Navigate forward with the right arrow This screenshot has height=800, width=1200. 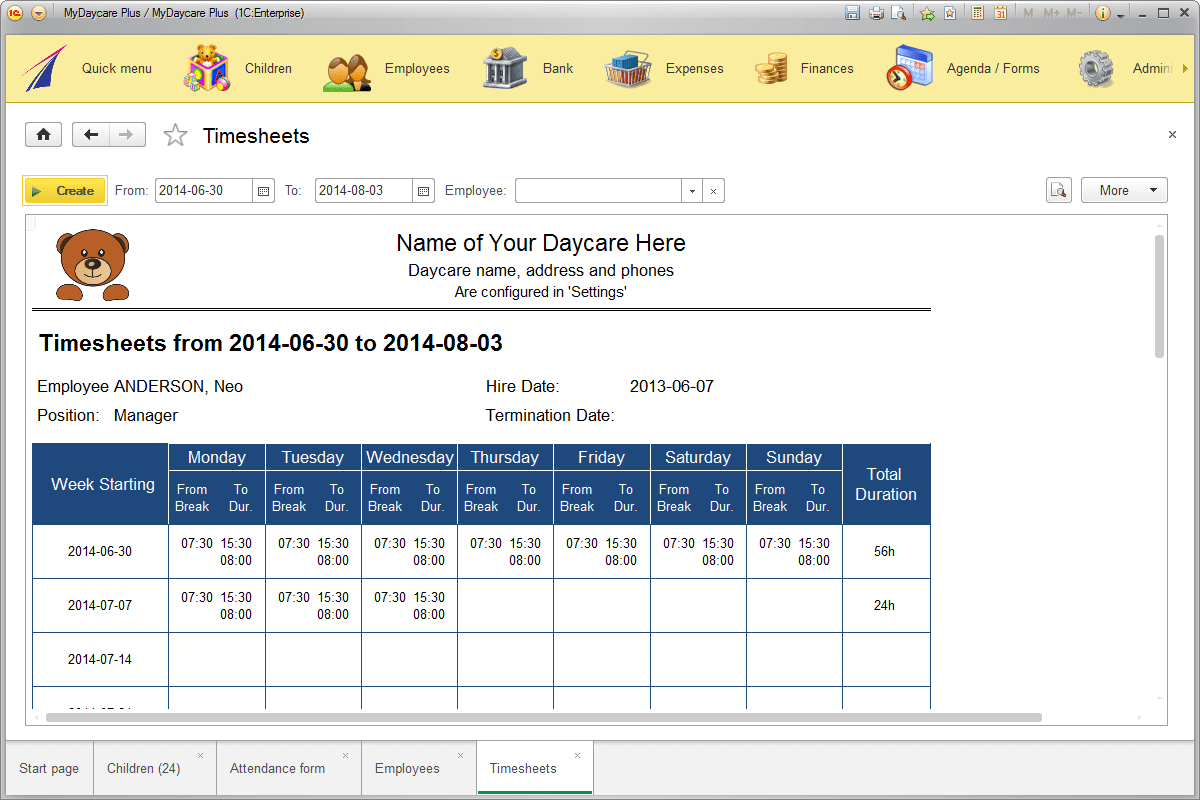click(127, 135)
